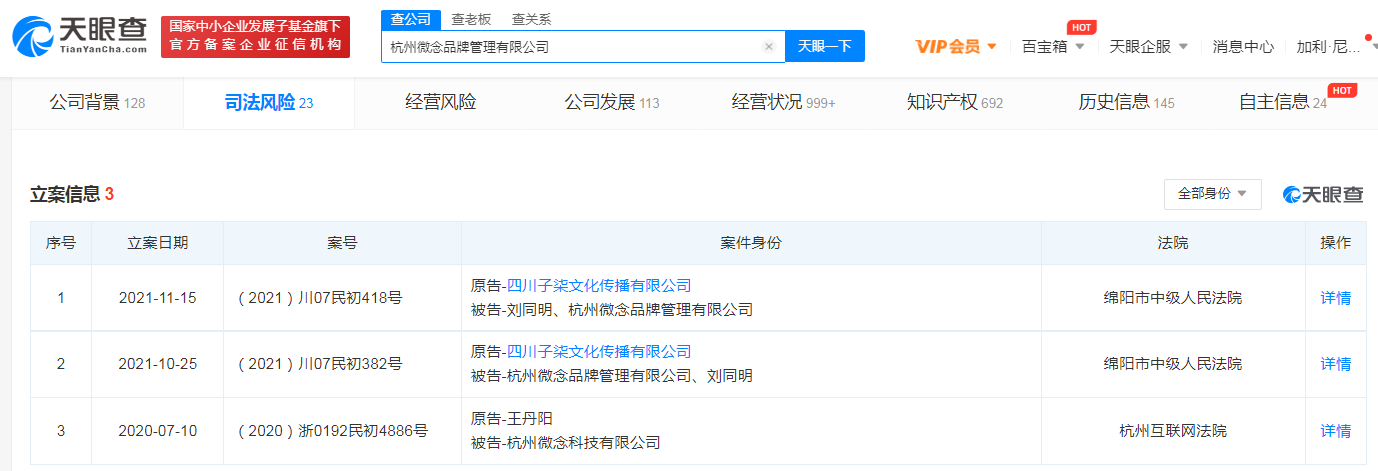Open 四川子桀文化传播有限公司 link in row 2
Screen dimensions: 1378x471
coord(599,351)
